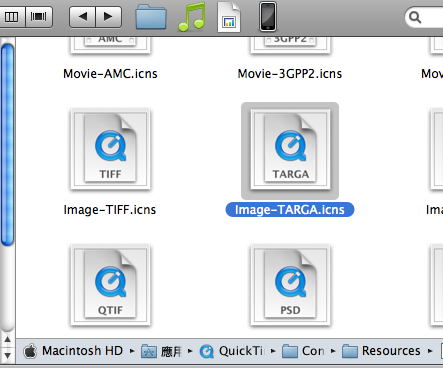Click the scrollbar down arrow
443x368 pixels.
pyautogui.click(x=7, y=355)
